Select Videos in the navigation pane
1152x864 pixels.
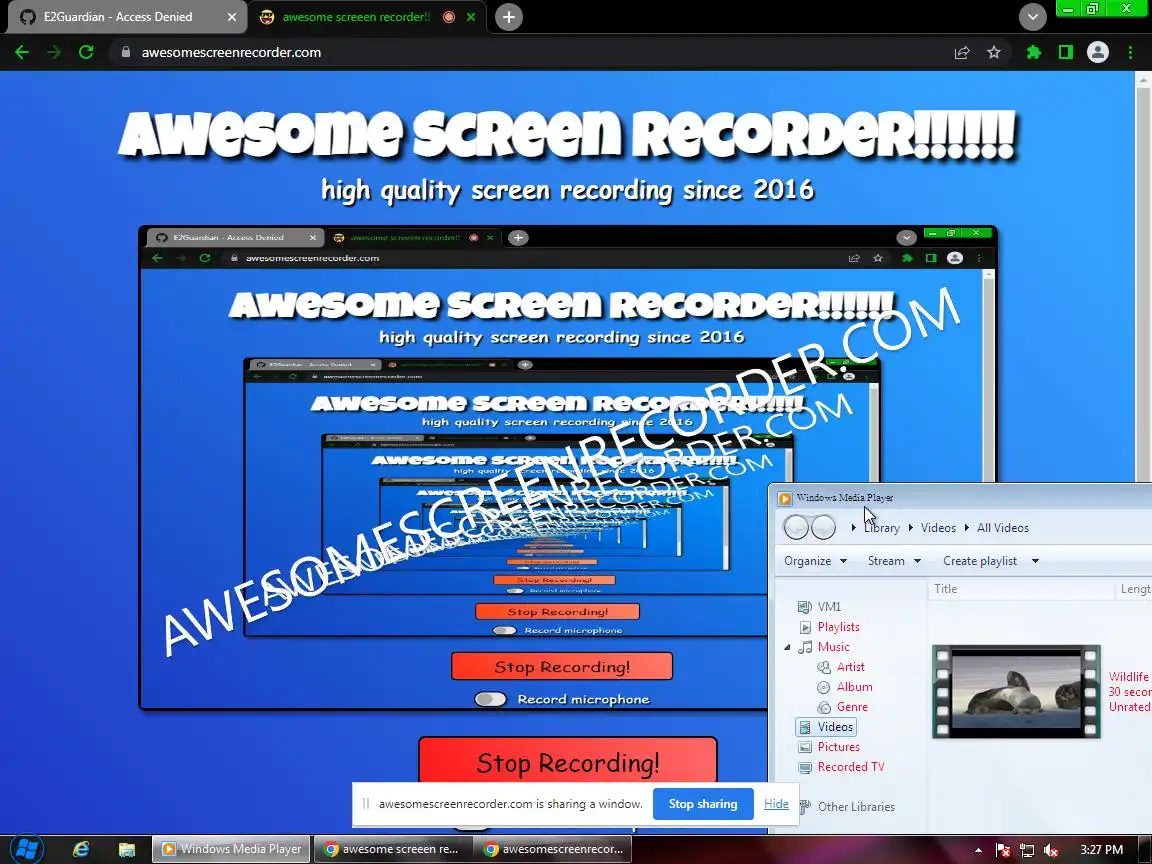point(827,727)
